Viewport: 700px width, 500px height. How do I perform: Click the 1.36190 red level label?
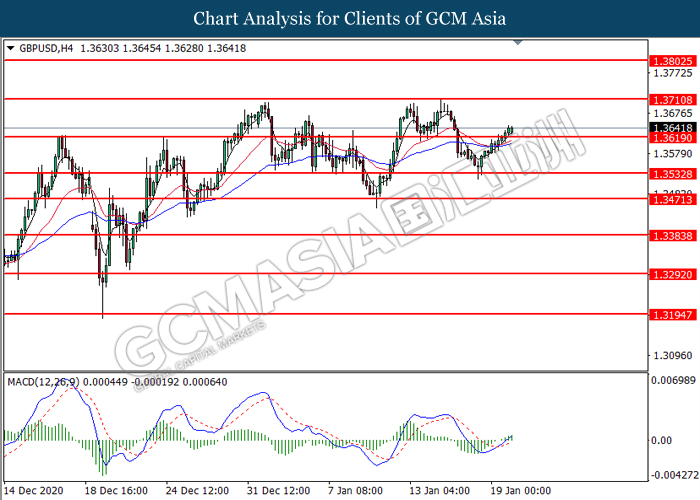click(x=673, y=138)
